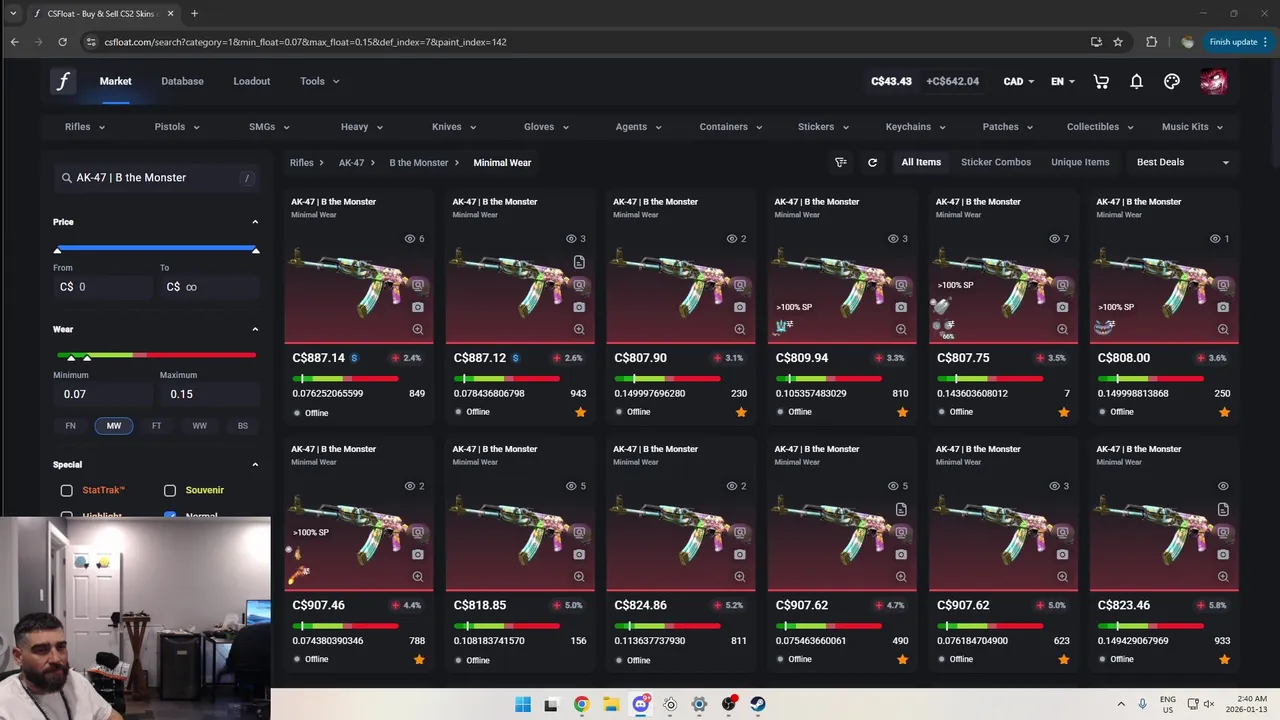This screenshot has height=720, width=1280.
Task: Toggle the WW wear filter
Action: (200, 426)
